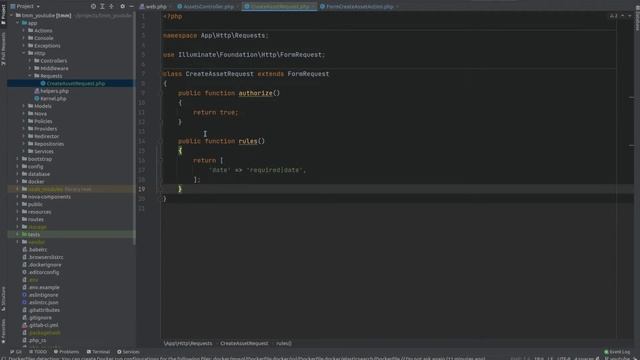Click the authorize method name in code
The width and height of the screenshot is (640, 360).
pyautogui.click(x=256, y=93)
